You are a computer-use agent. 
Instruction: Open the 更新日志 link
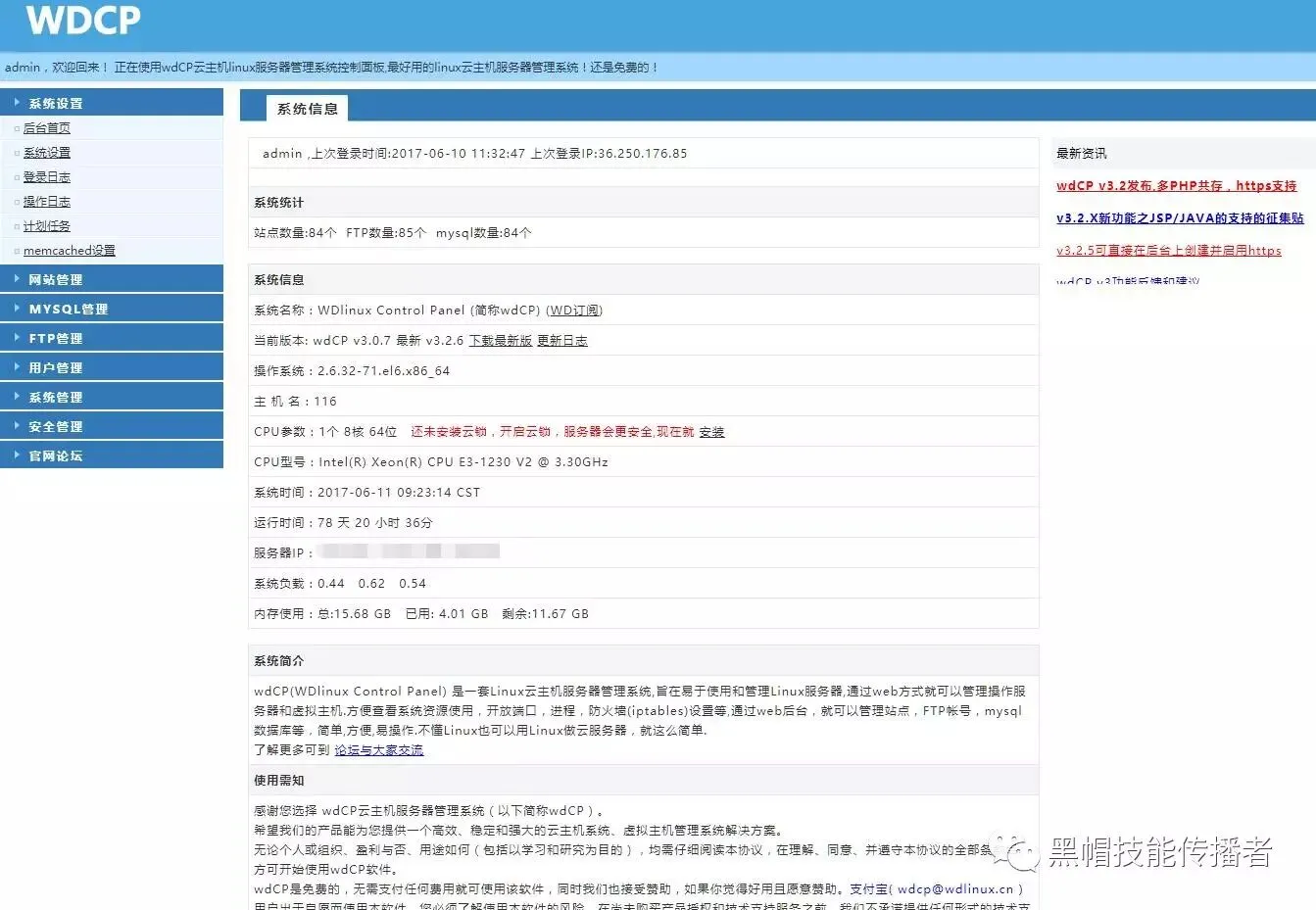click(x=562, y=341)
